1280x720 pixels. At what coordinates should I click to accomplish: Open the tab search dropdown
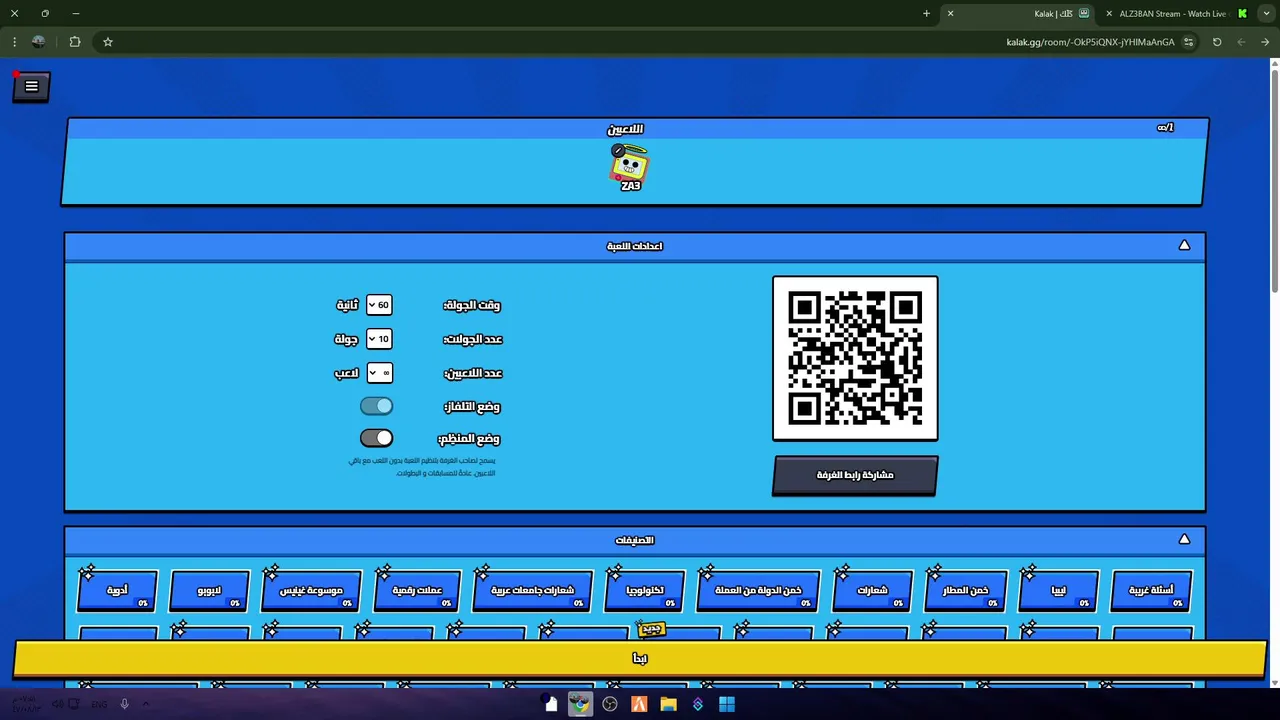(x=1266, y=14)
